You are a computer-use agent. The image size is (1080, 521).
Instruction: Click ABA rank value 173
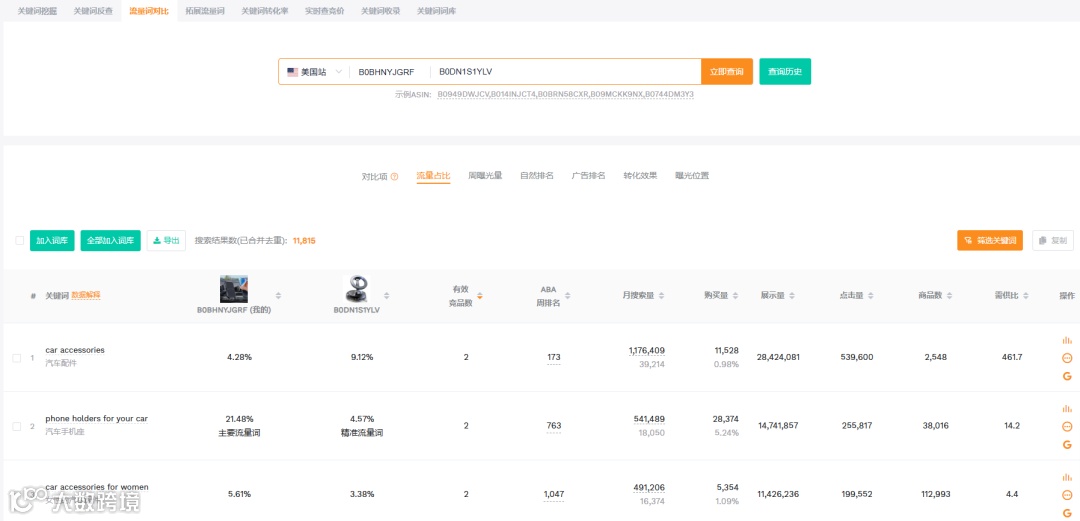(554, 357)
